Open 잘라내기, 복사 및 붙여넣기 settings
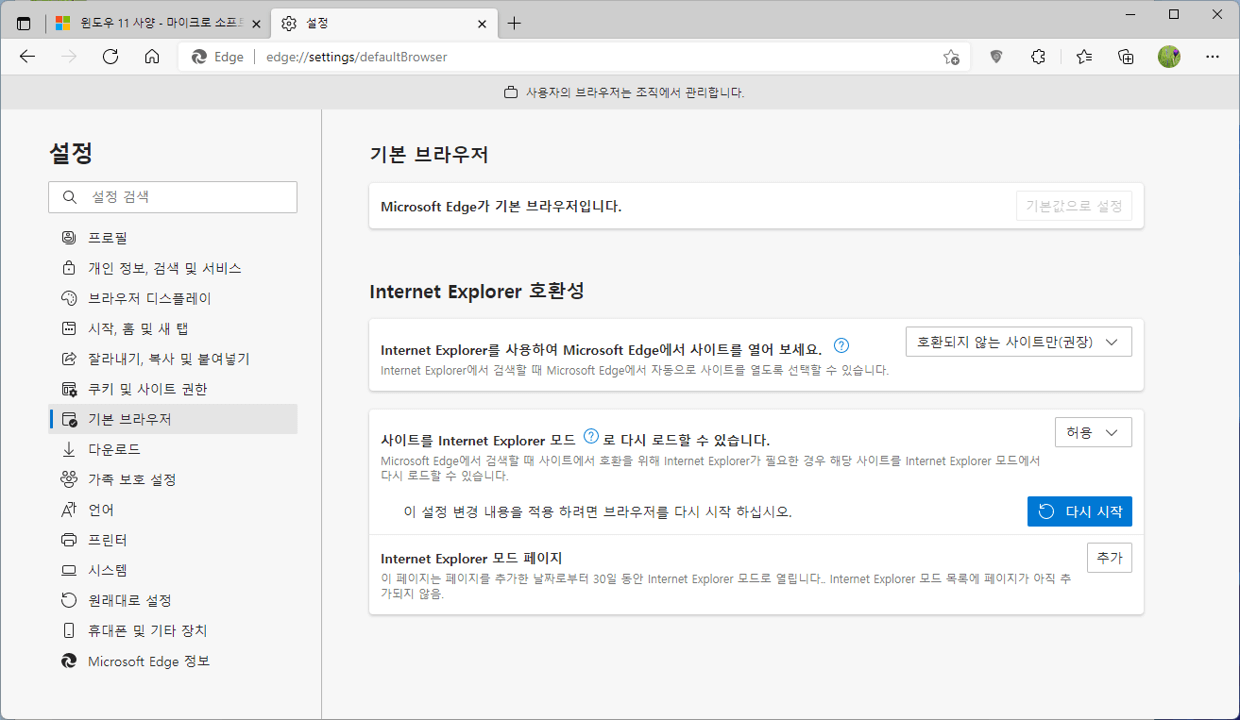This screenshot has width=1240, height=720. (173, 358)
